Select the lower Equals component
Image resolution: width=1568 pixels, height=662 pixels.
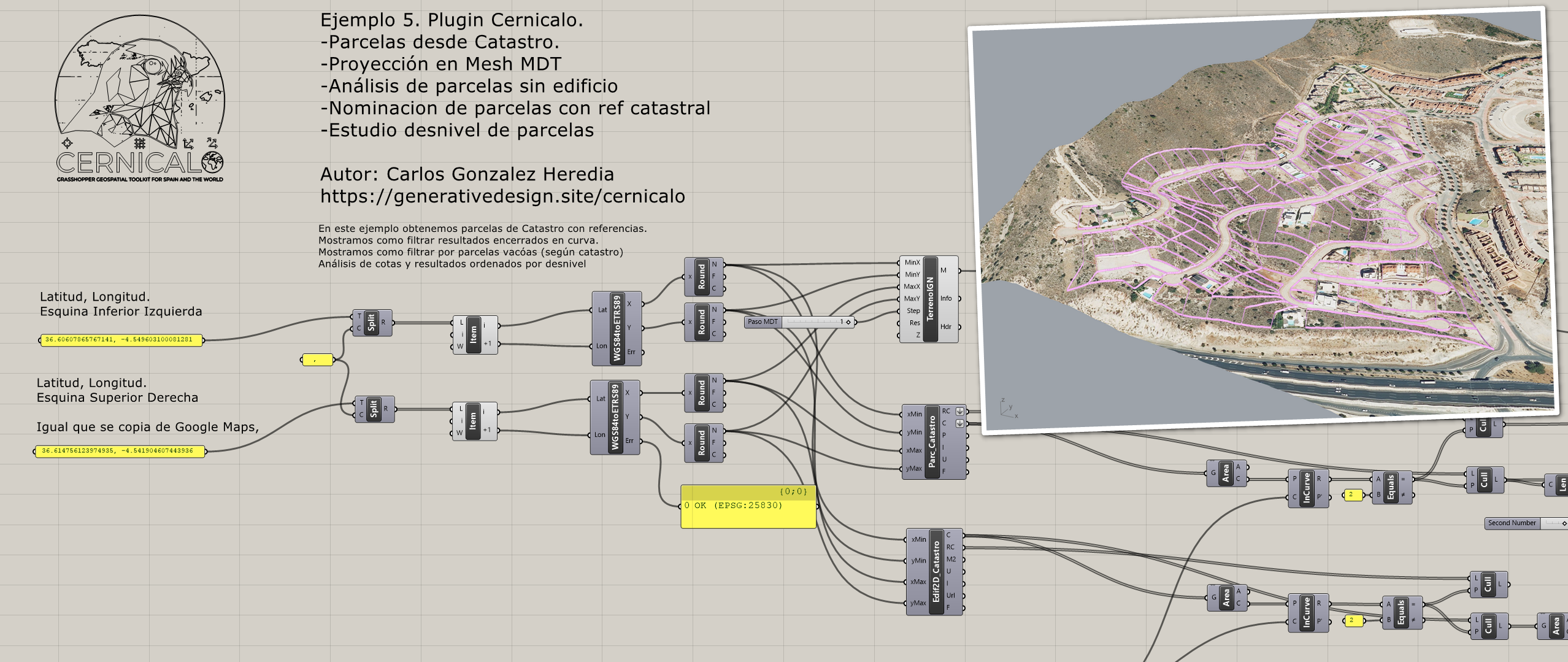1402,612
